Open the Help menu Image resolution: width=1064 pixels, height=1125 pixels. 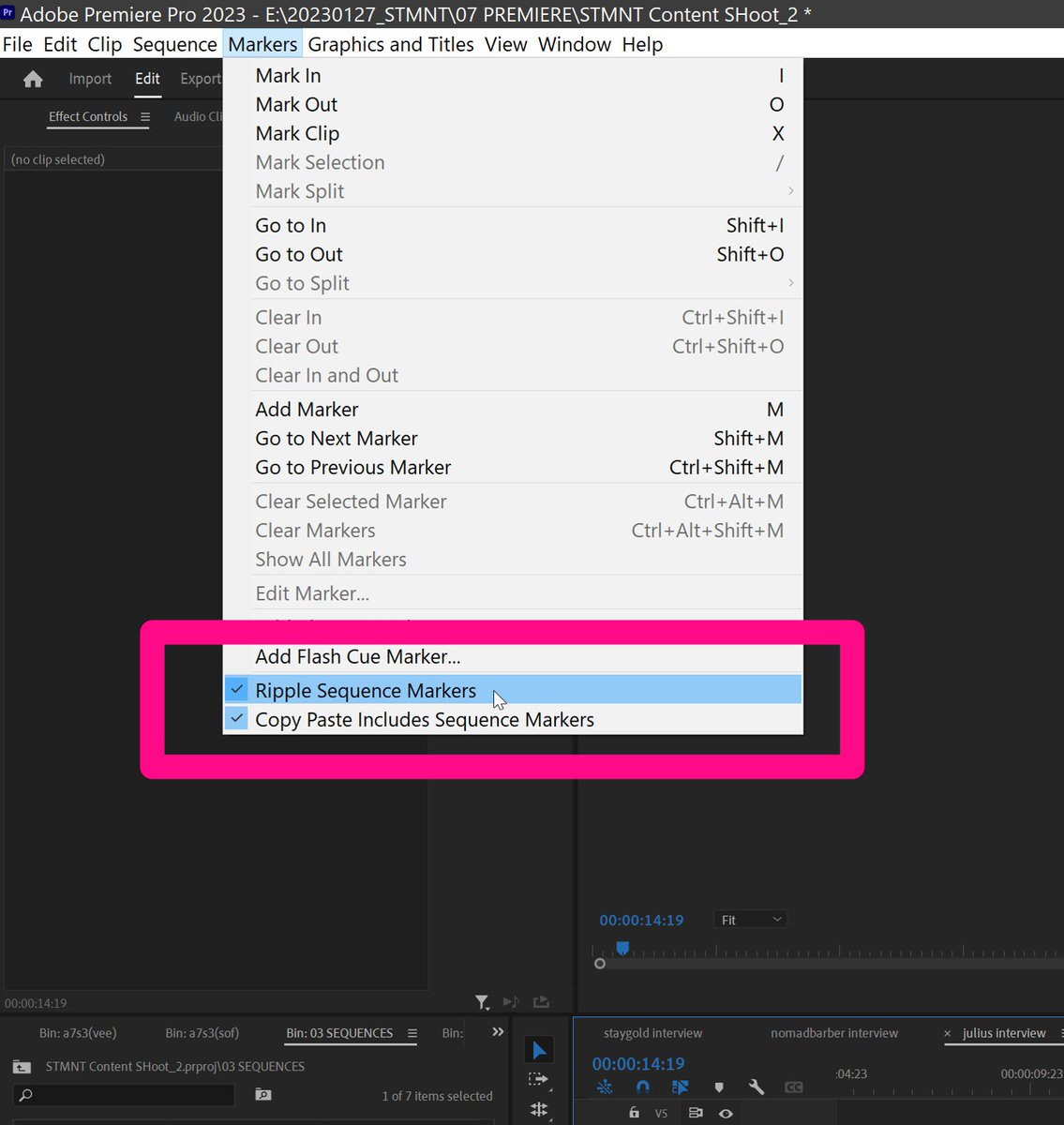(x=642, y=44)
